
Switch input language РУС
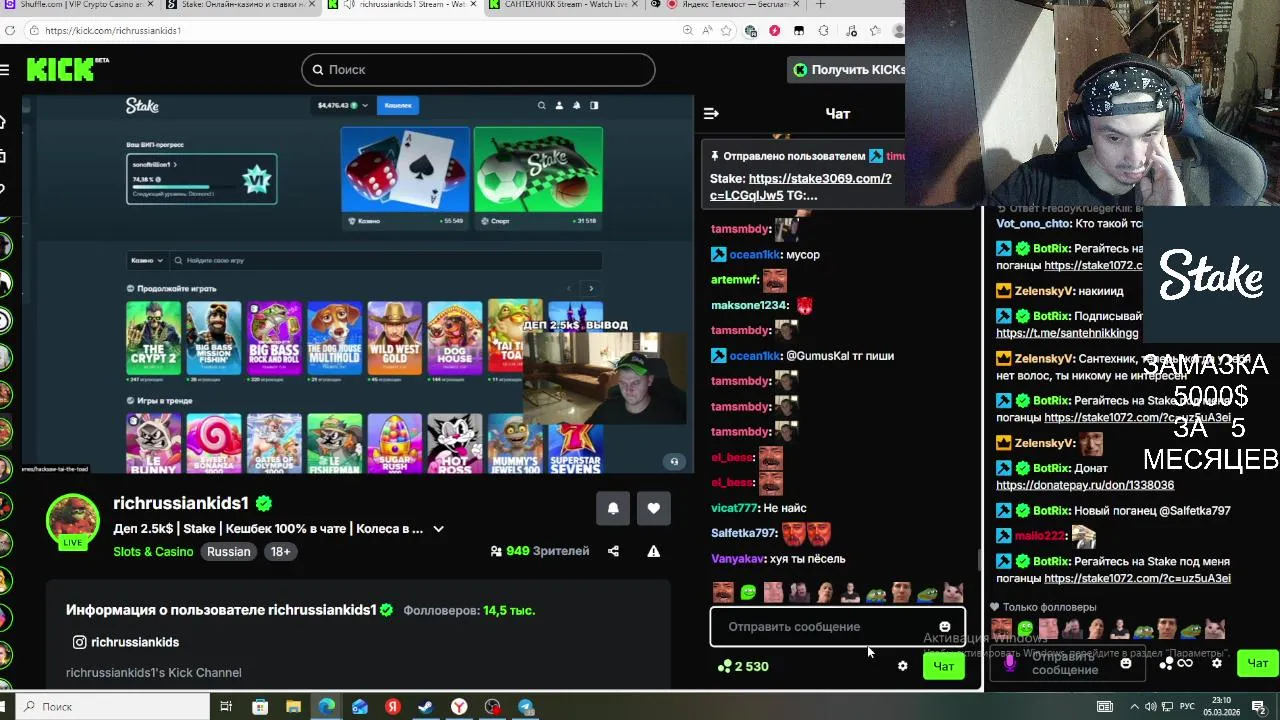[1188, 707]
